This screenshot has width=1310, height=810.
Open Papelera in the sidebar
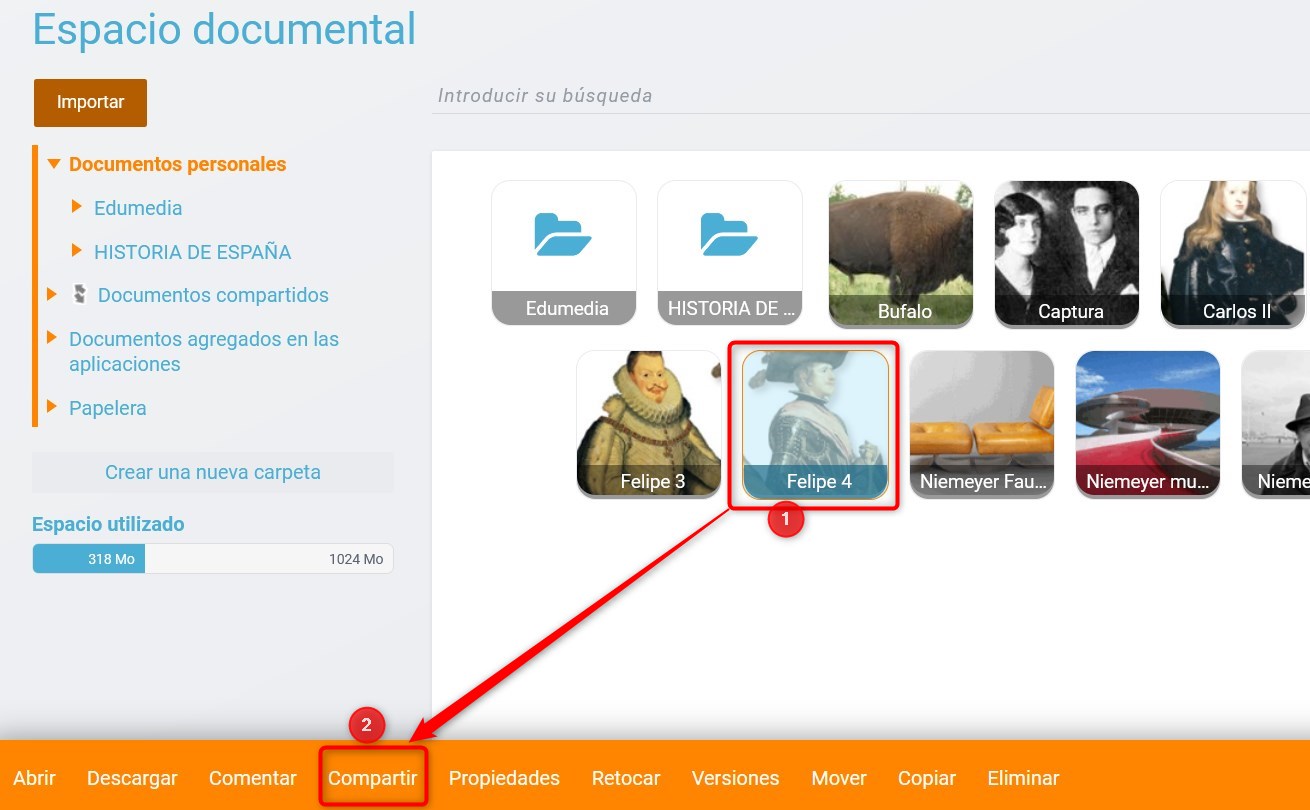coord(108,408)
